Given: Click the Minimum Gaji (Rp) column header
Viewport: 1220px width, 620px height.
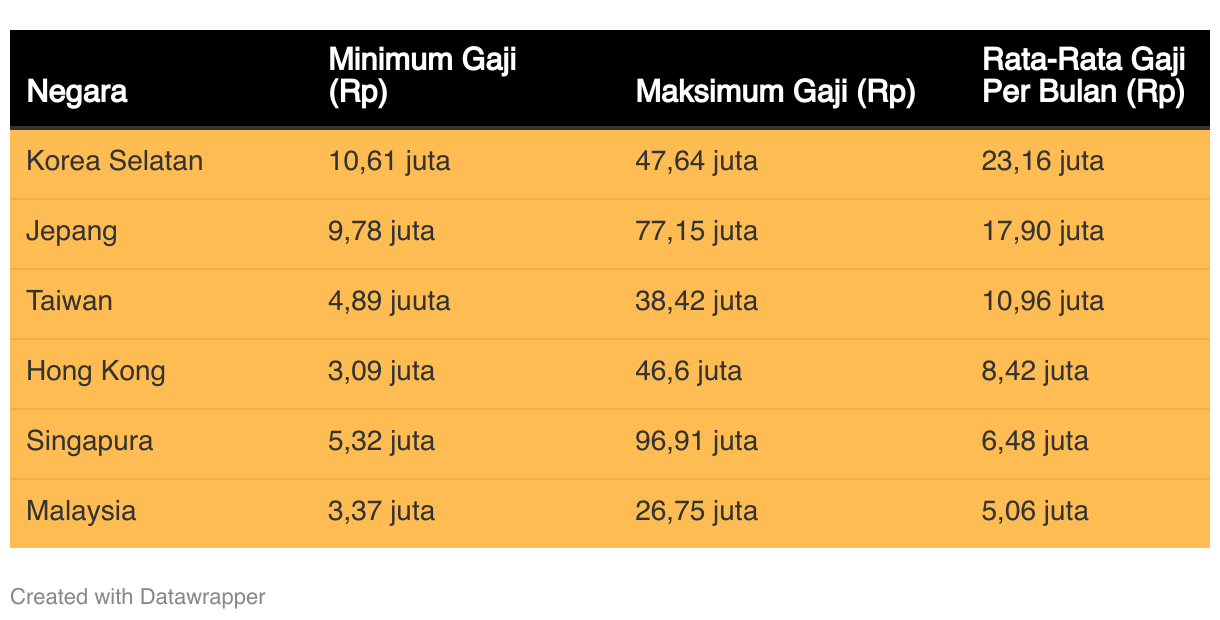Looking at the screenshot, I should click(x=422, y=75).
